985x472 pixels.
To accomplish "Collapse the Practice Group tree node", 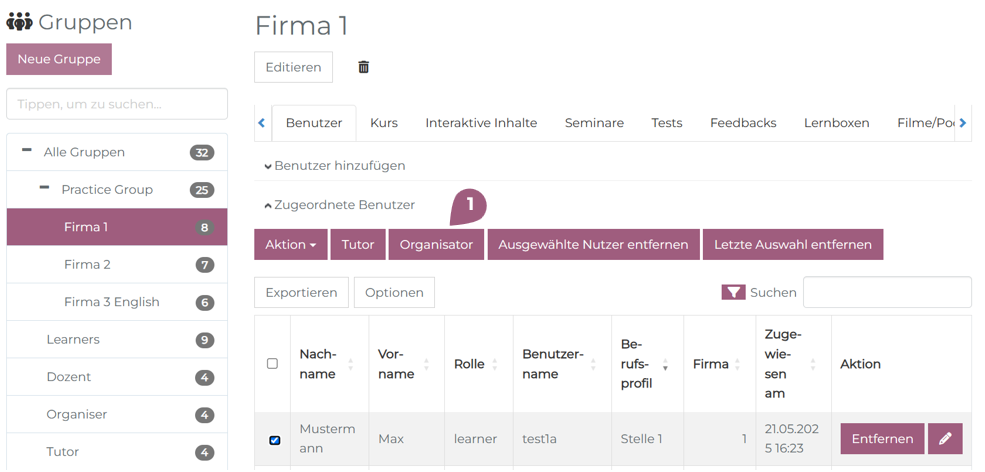I will click(x=44, y=188).
